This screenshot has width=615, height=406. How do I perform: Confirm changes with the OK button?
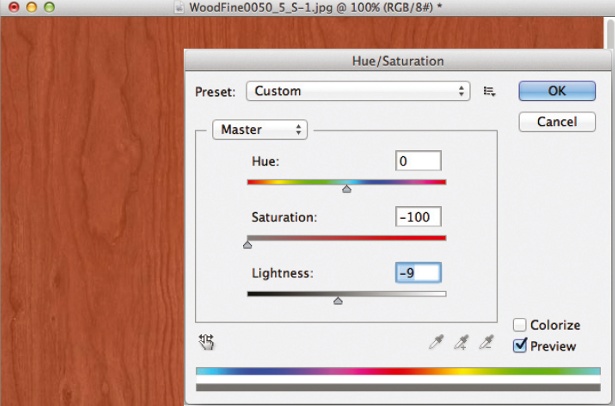[557, 91]
